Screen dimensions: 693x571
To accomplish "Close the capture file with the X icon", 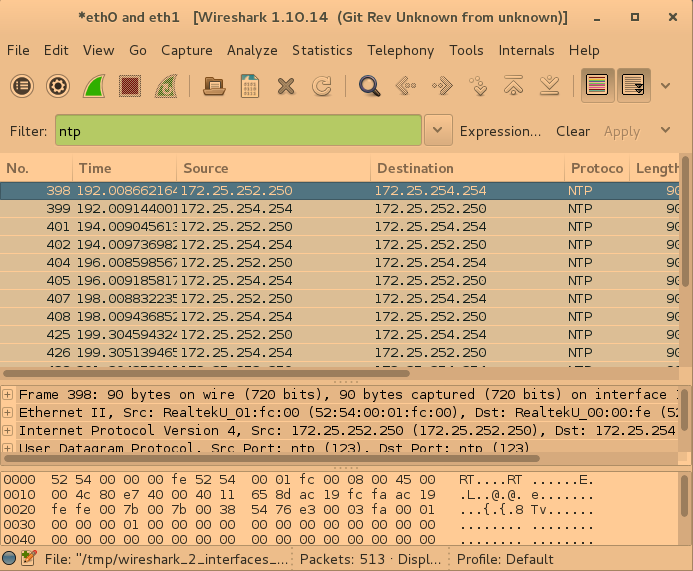I will (286, 86).
